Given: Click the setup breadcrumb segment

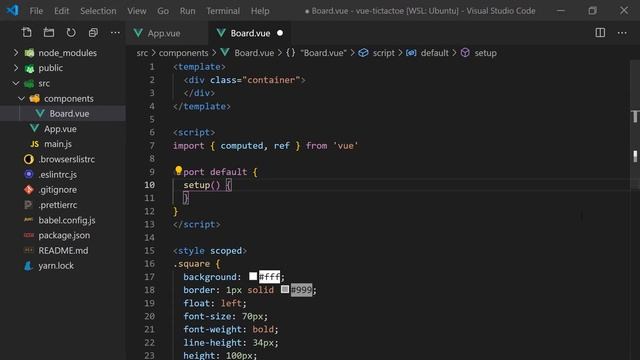Looking at the screenshot, I should pyautogui.click(x=485, y=53).
